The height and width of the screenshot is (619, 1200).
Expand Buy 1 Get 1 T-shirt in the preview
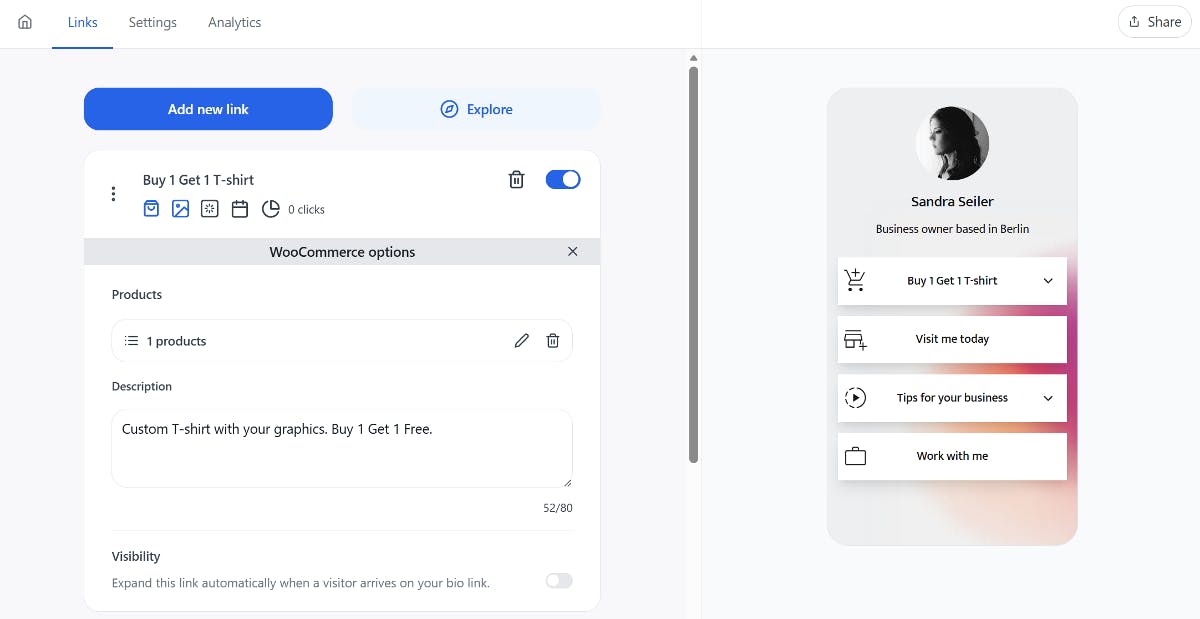pyautogui.click(x=1047, y=280)
